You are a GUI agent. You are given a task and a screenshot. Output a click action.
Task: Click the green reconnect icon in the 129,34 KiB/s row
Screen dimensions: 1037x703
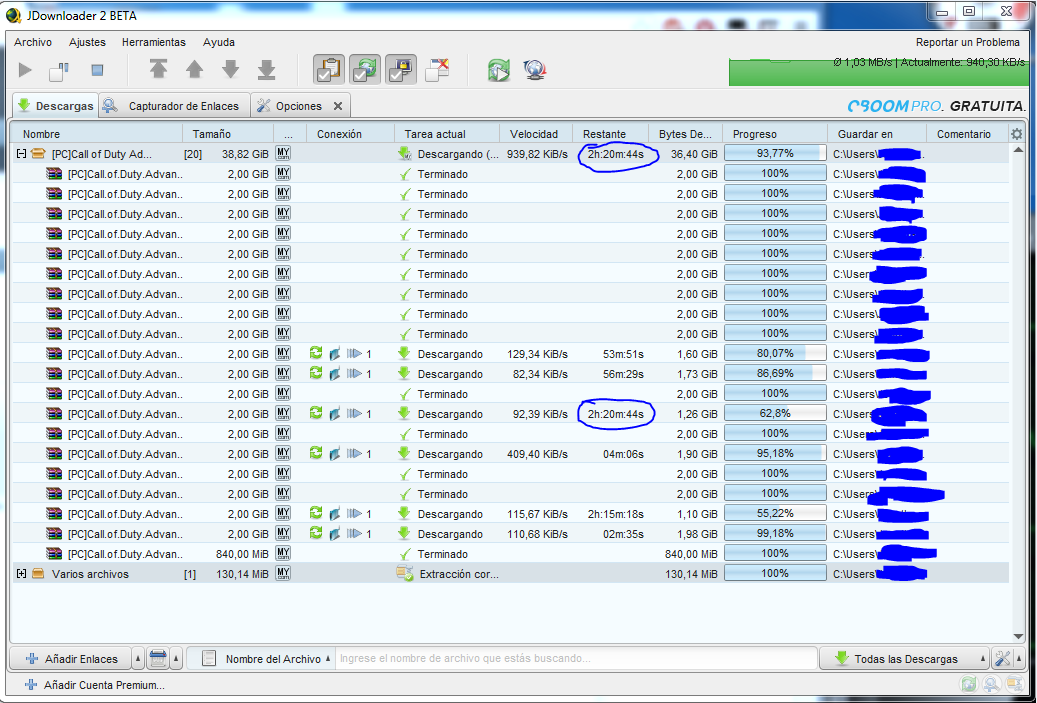316,353
